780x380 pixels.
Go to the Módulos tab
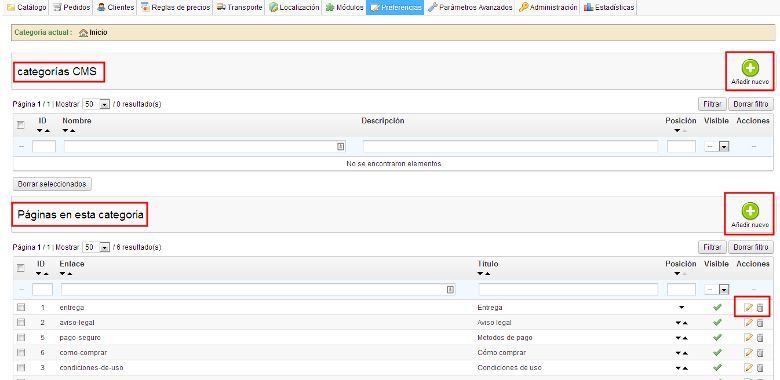tap(344, 7)
